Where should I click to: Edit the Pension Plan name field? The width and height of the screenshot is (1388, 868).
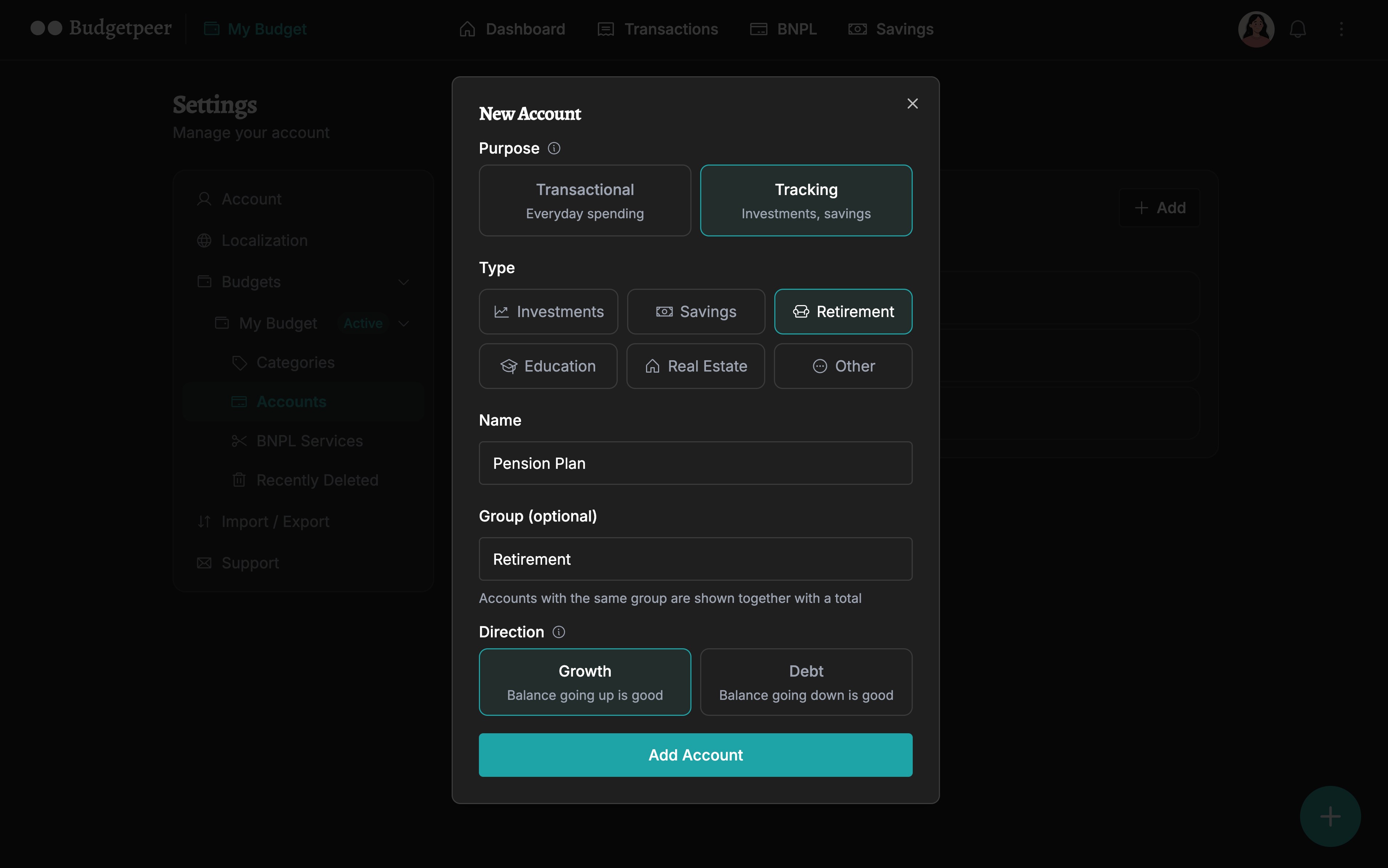click(695, 463)
